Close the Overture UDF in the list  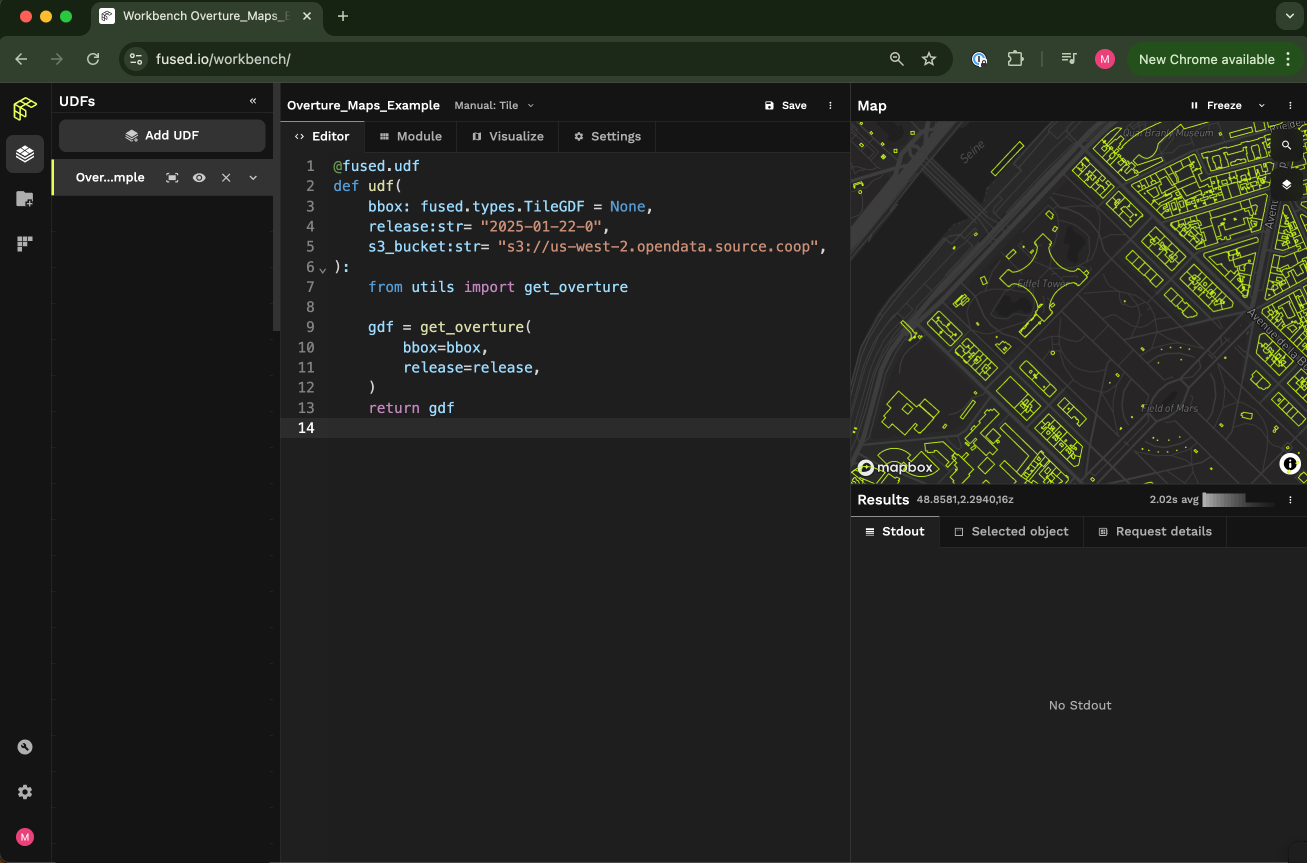(226, 178)
